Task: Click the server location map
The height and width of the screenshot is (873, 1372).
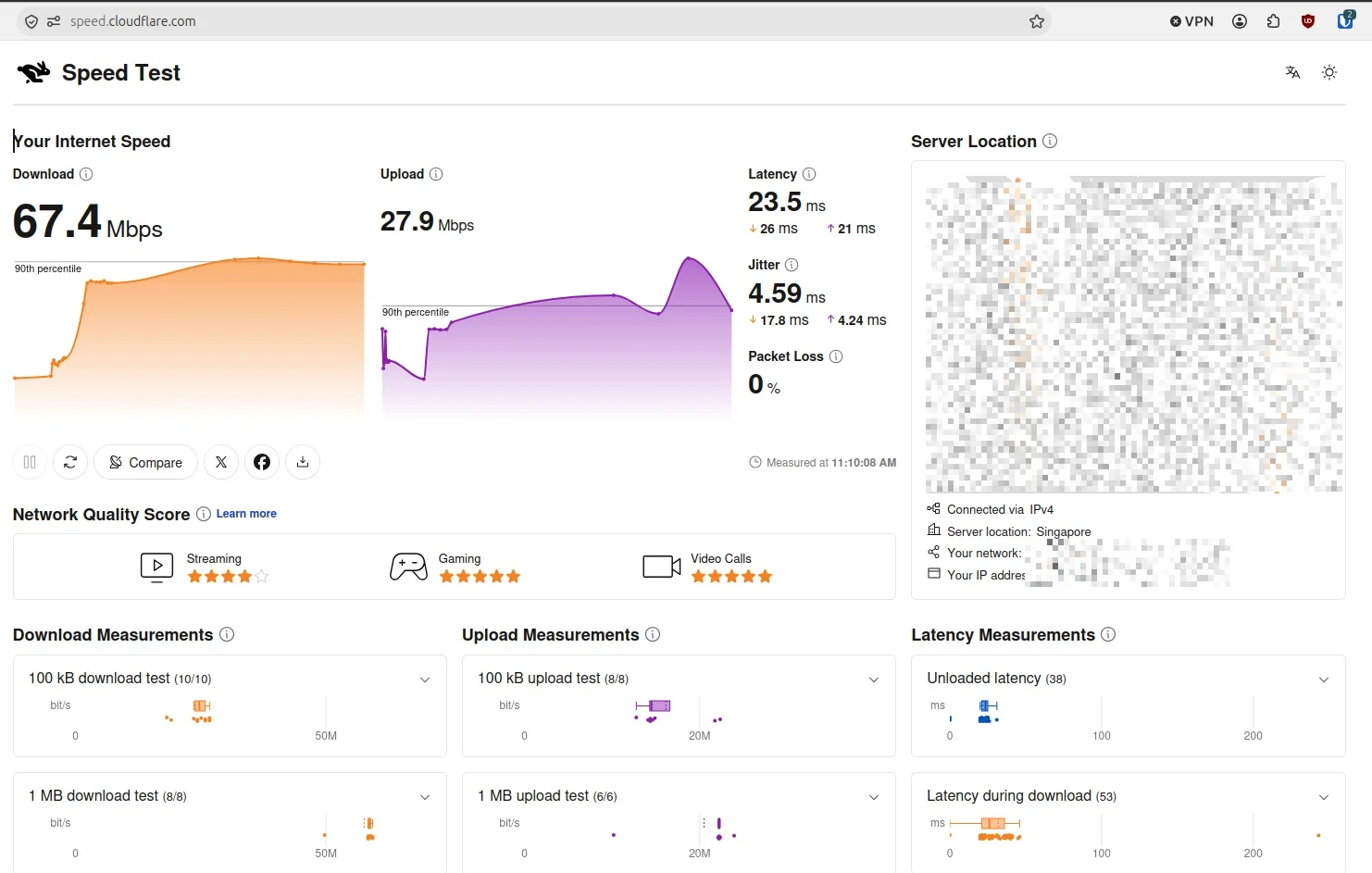Action: coord(1134,333)
